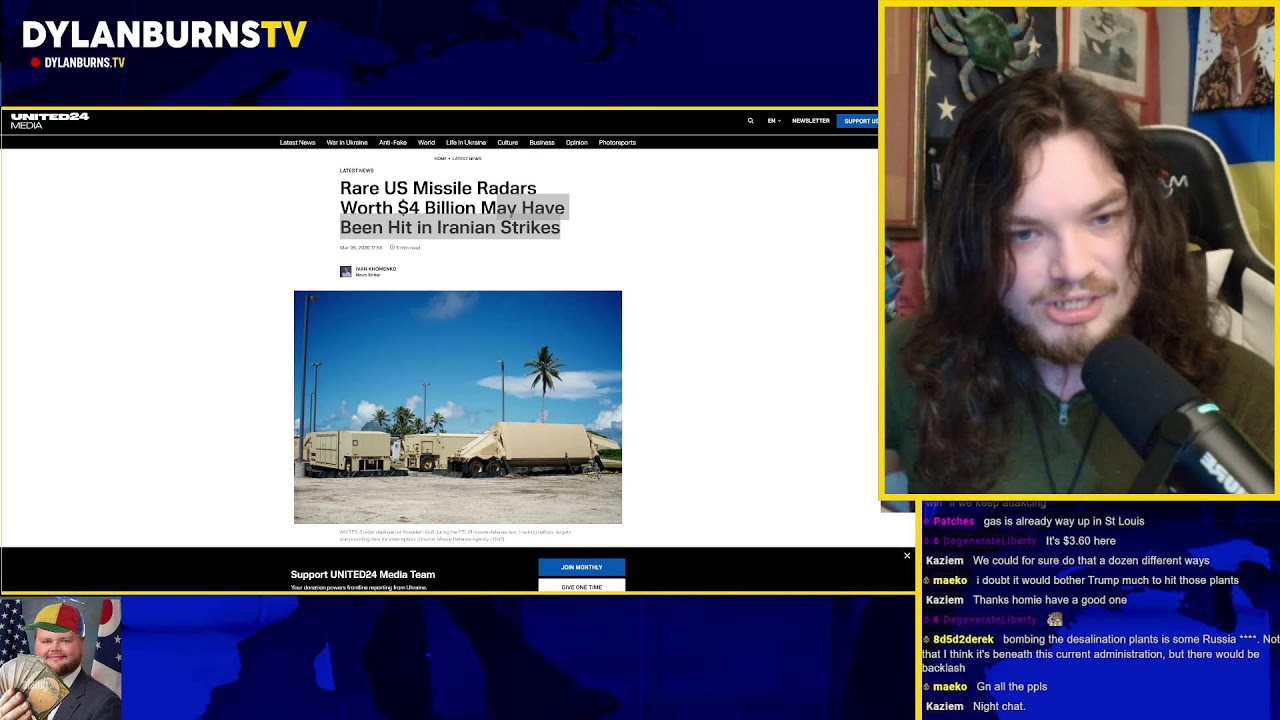Click the DYLANBURNSTV stream title logo
The image size is (1280, 720).
click(164, 35)
